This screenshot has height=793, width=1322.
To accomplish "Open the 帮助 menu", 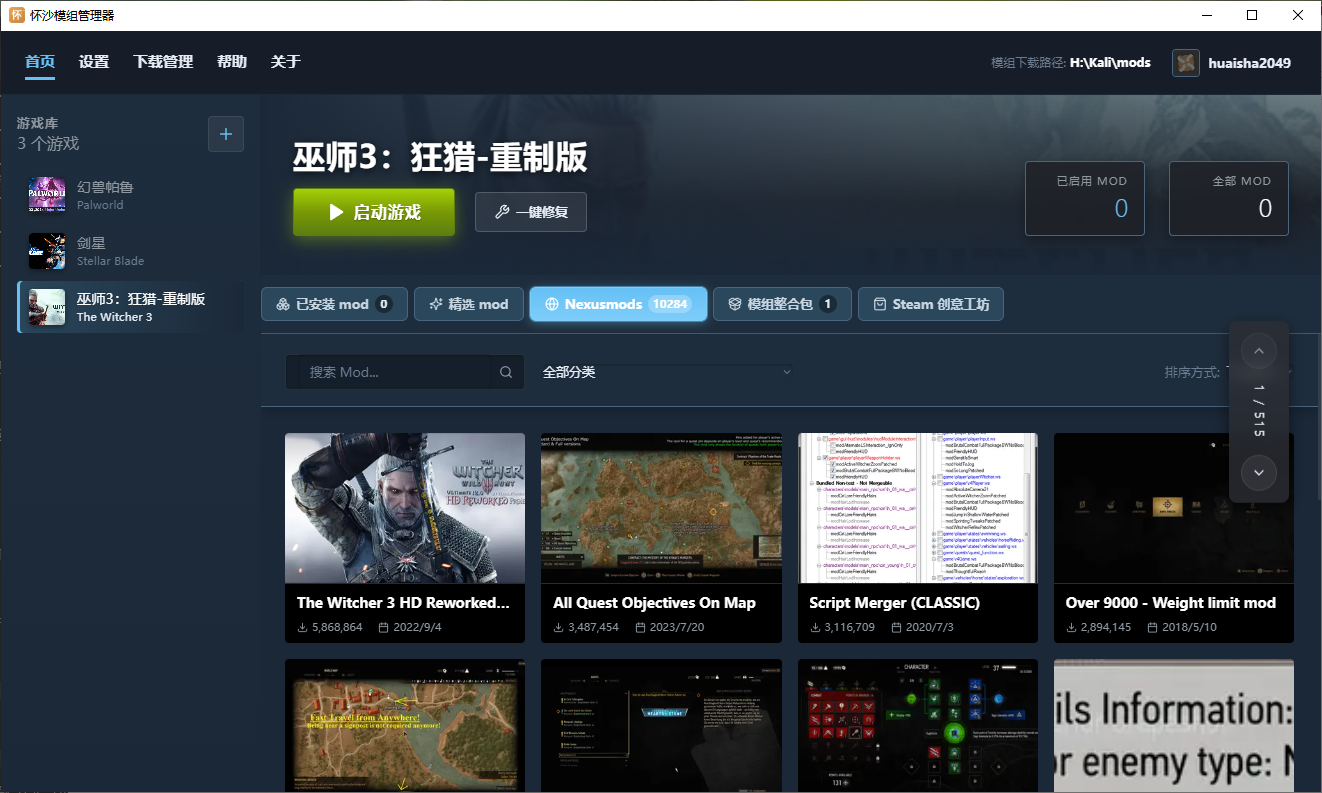I will pos(232,62).
